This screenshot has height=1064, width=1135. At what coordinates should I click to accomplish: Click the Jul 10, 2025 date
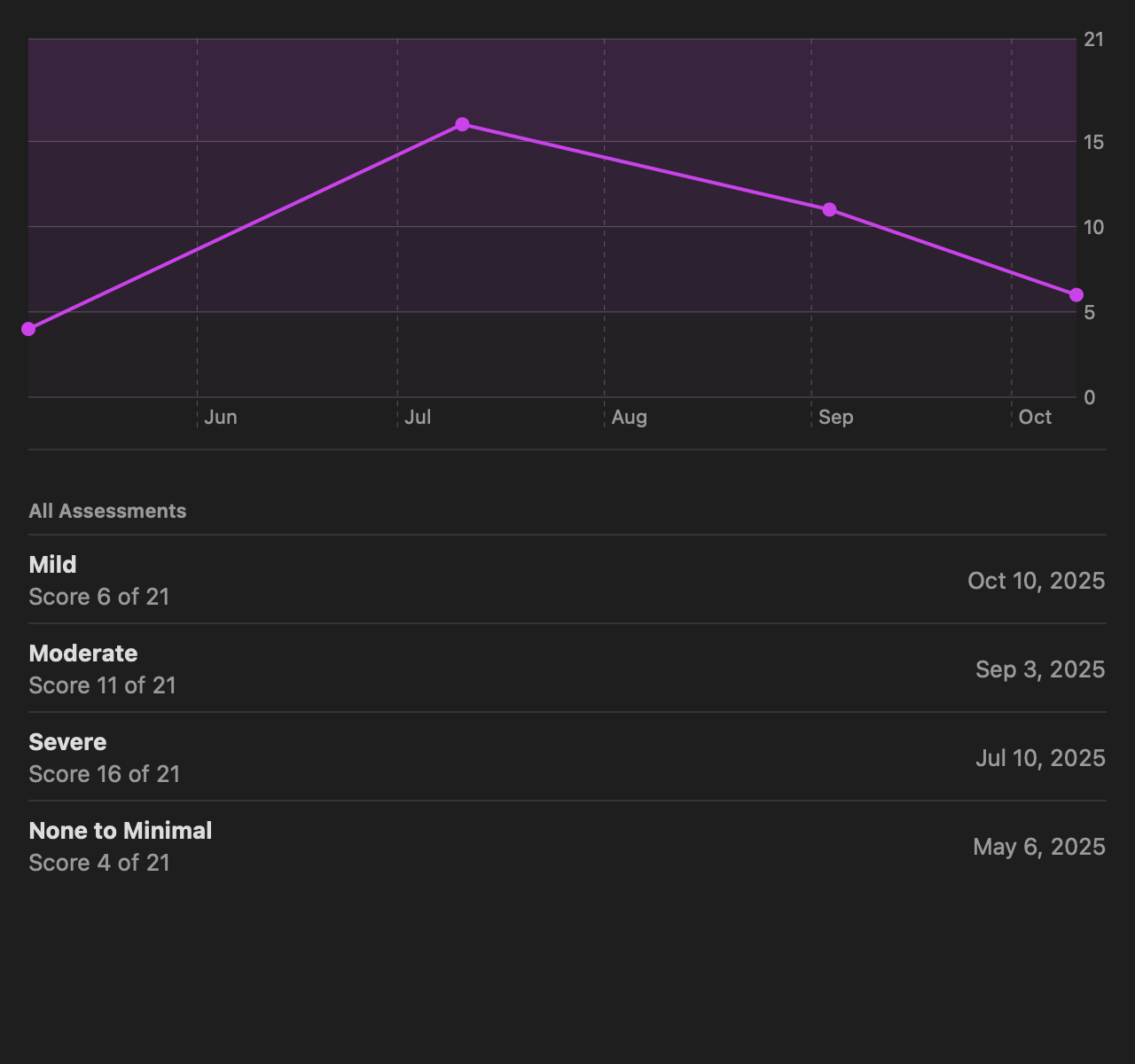(x=1040, y=758)
